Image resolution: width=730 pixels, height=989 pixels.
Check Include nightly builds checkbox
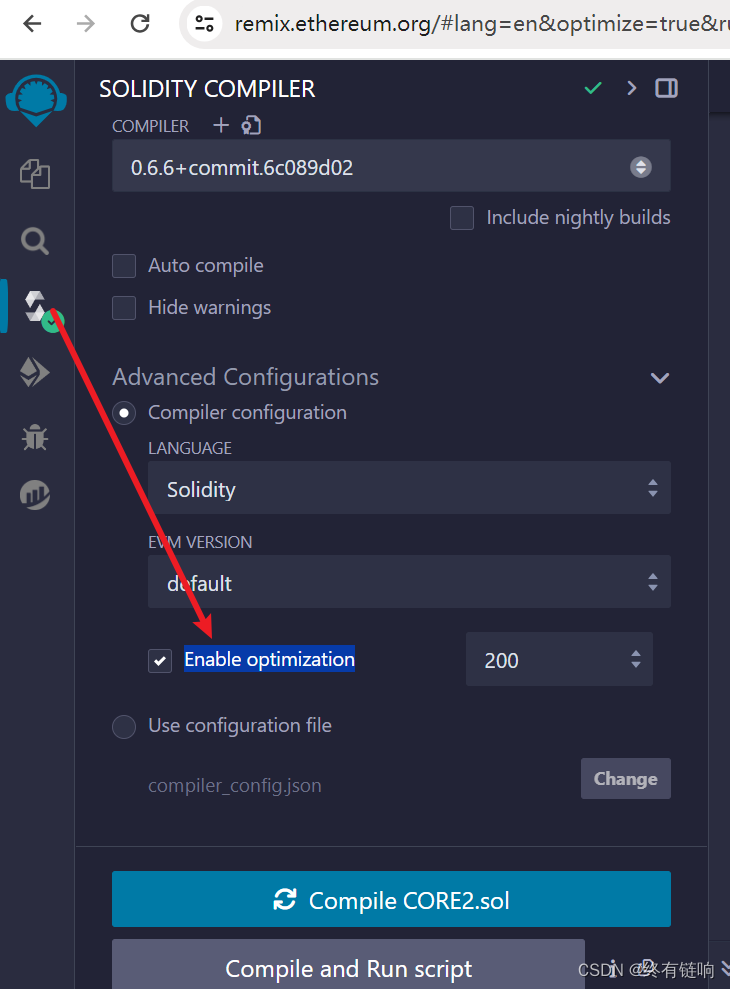click(462, 218)
